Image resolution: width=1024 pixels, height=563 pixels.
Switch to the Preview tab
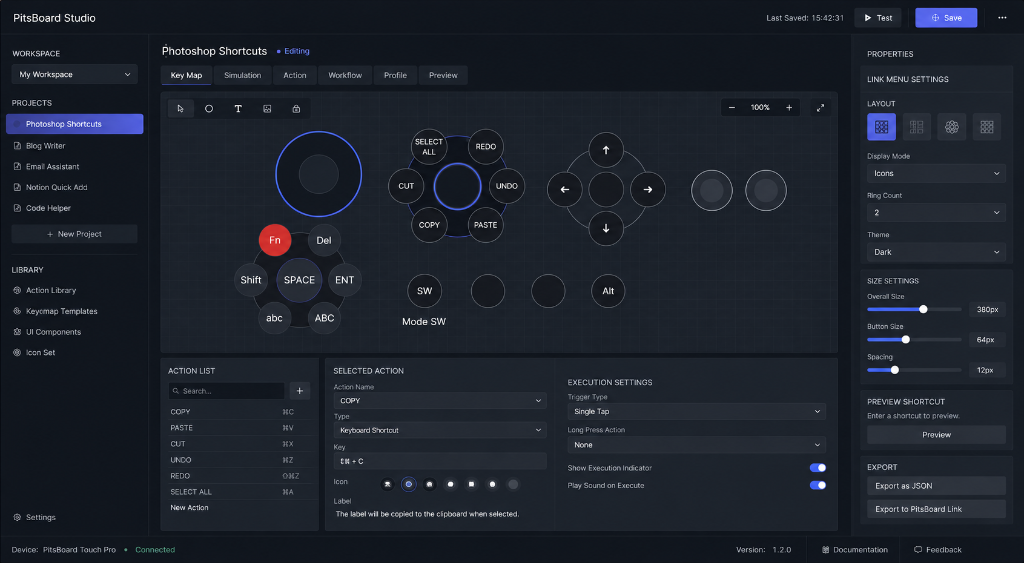click(443, 75)
